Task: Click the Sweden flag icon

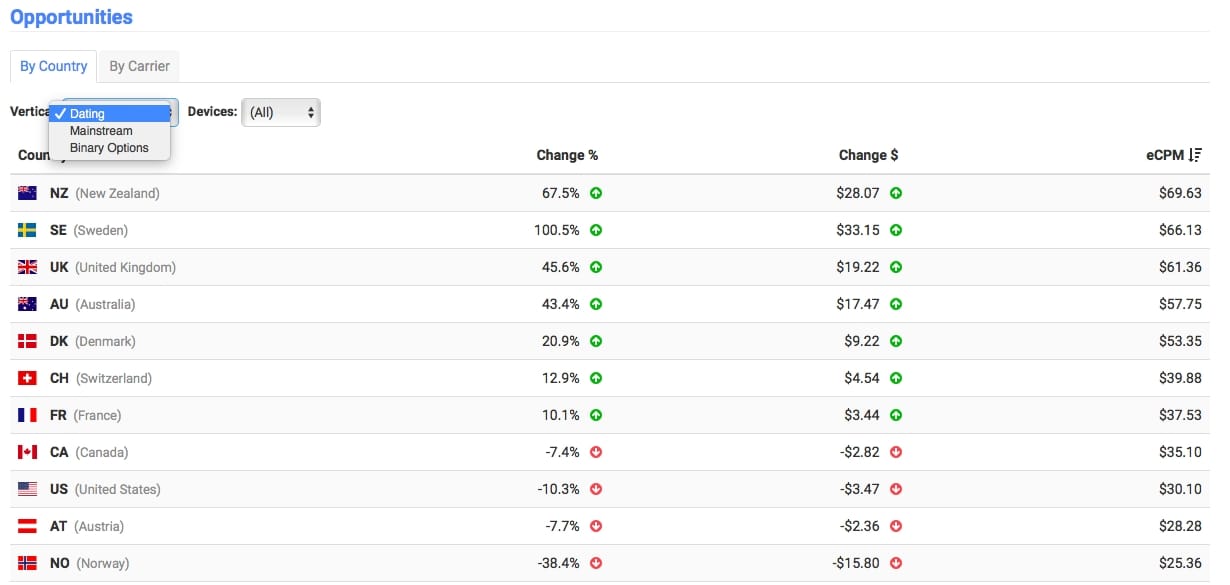Action: [27, 230]
